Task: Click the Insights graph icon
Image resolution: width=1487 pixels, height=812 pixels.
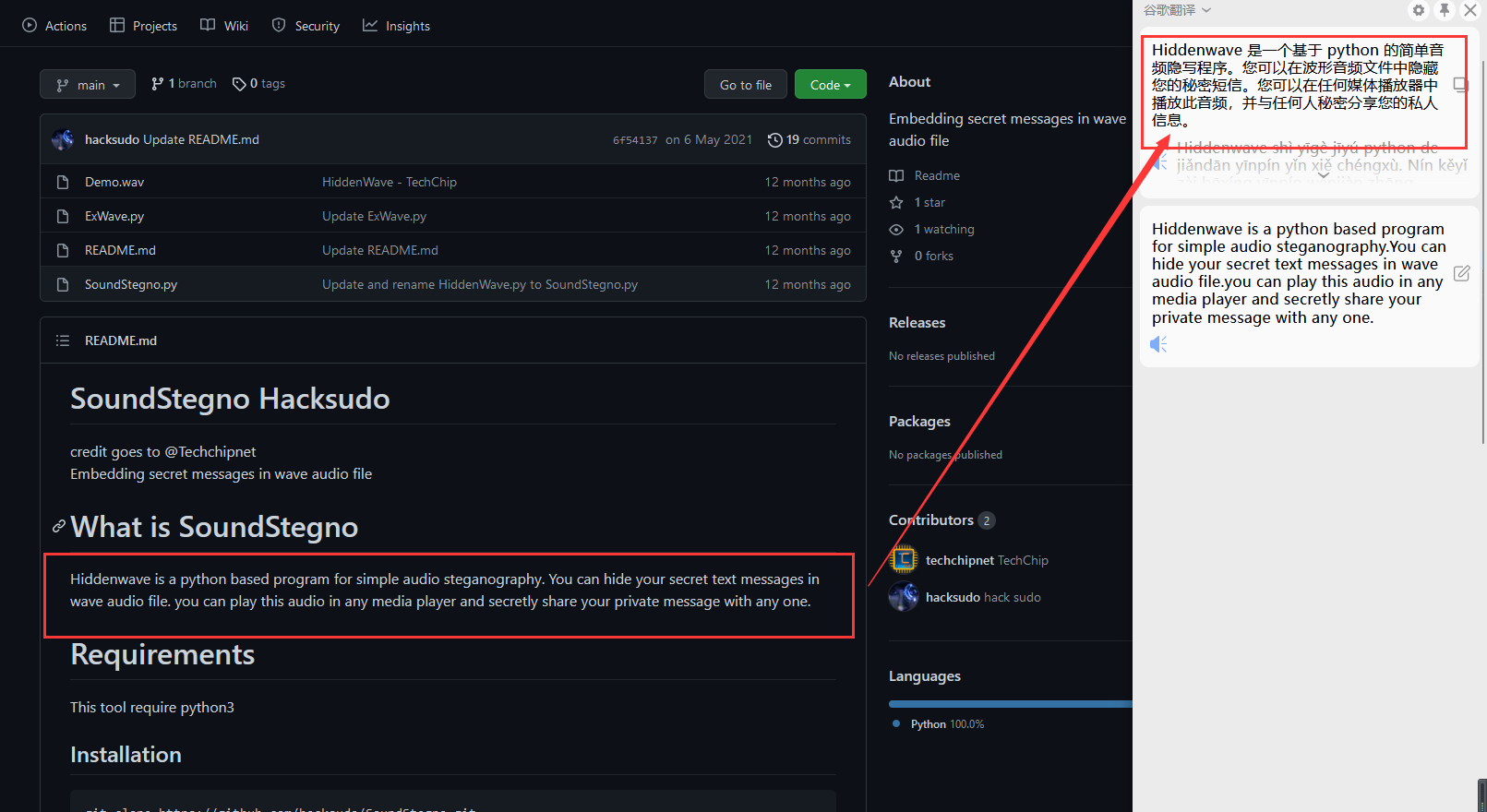Action: pos(370,25)
